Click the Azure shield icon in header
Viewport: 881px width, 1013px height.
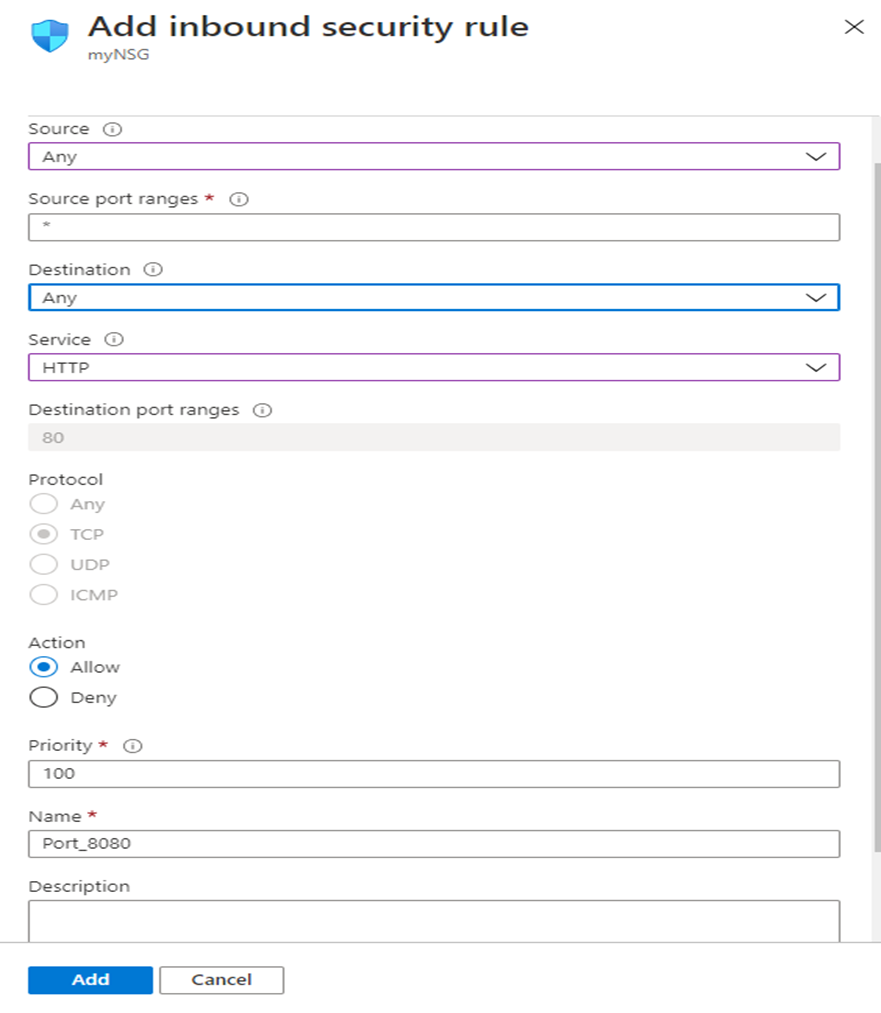click(x=51, y=33)
